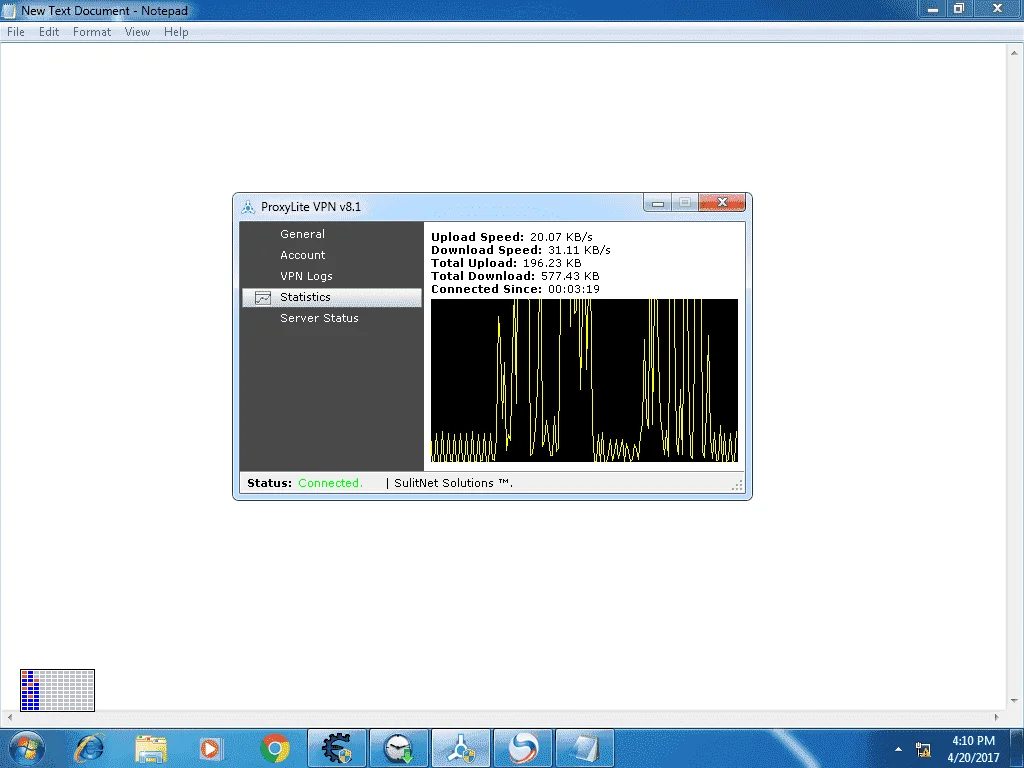Viewport: 1024px width, 768px height.
Task: Close the Notepad window
Action: click(x=997, y=9)
